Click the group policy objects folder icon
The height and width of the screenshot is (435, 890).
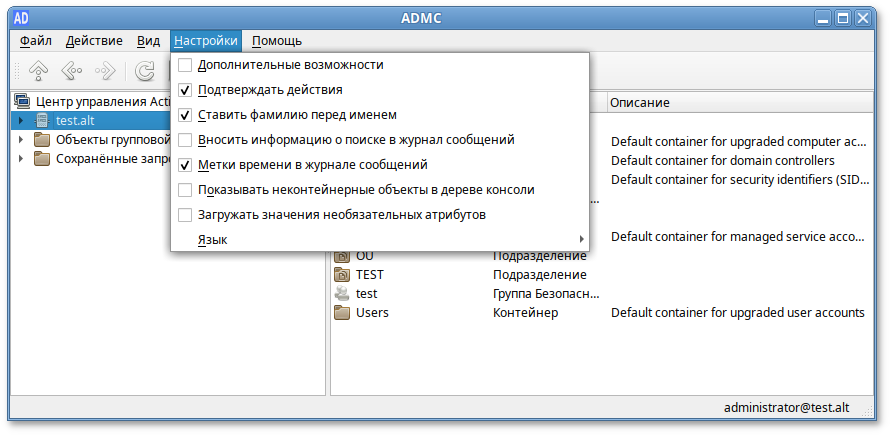coord(42,140)
